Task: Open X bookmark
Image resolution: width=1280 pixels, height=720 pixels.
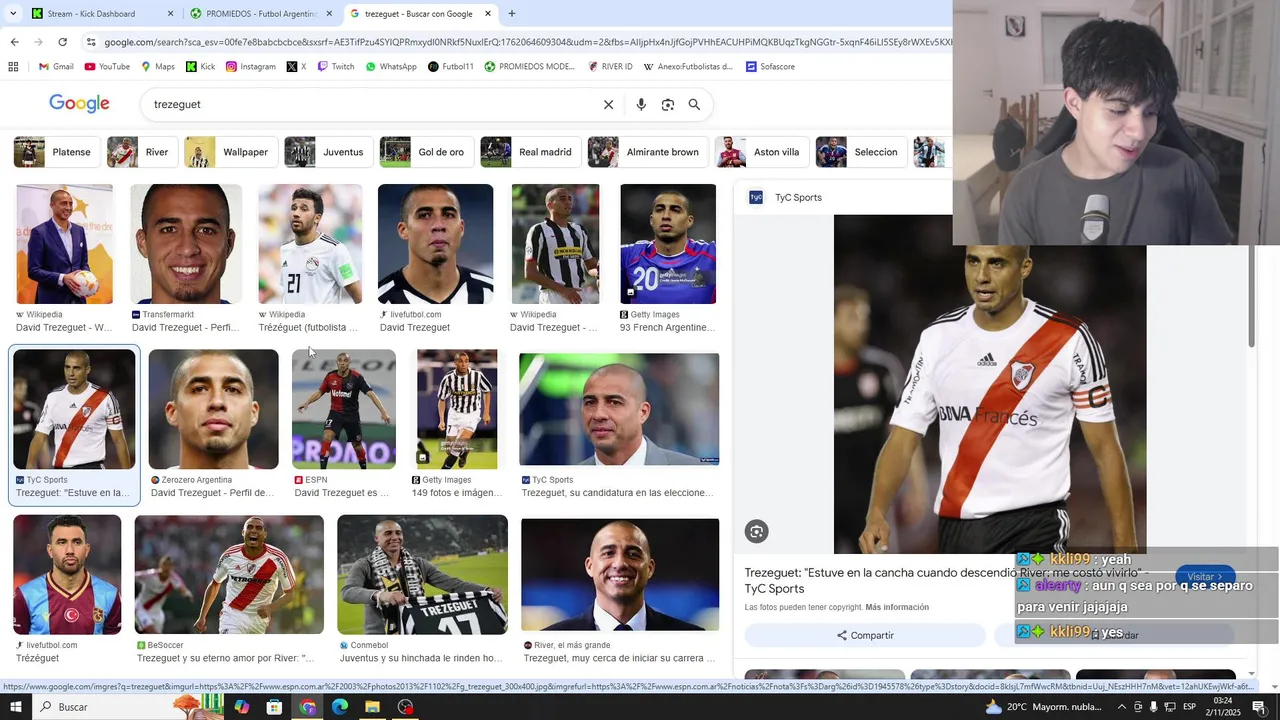Action: coord(296,67)
